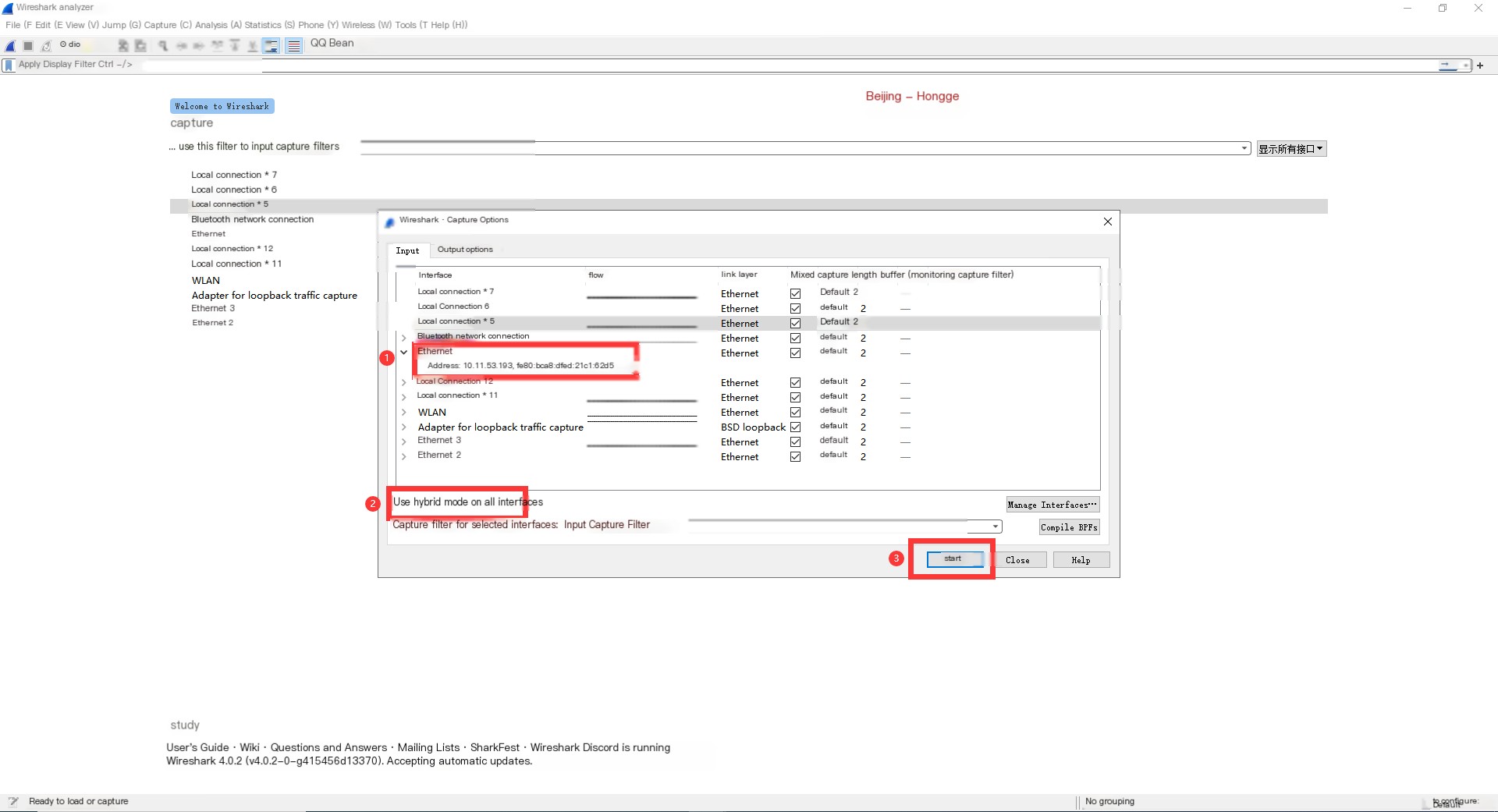The height and width of the screenshot is (812, 1498).
Task: Toggle packet colorization toolbar icon
Action: coord(293,45)
